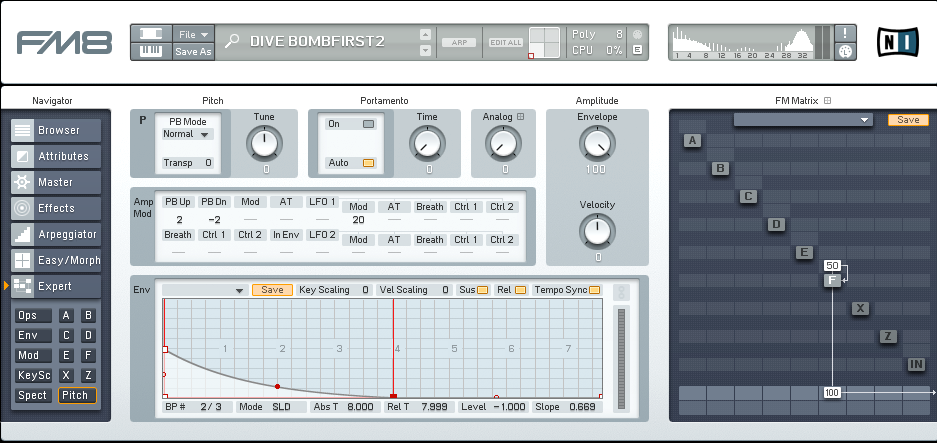The image size is (937, 443).
Task: Switch to the Ops expert tab
Action: (x=33, y=316)
